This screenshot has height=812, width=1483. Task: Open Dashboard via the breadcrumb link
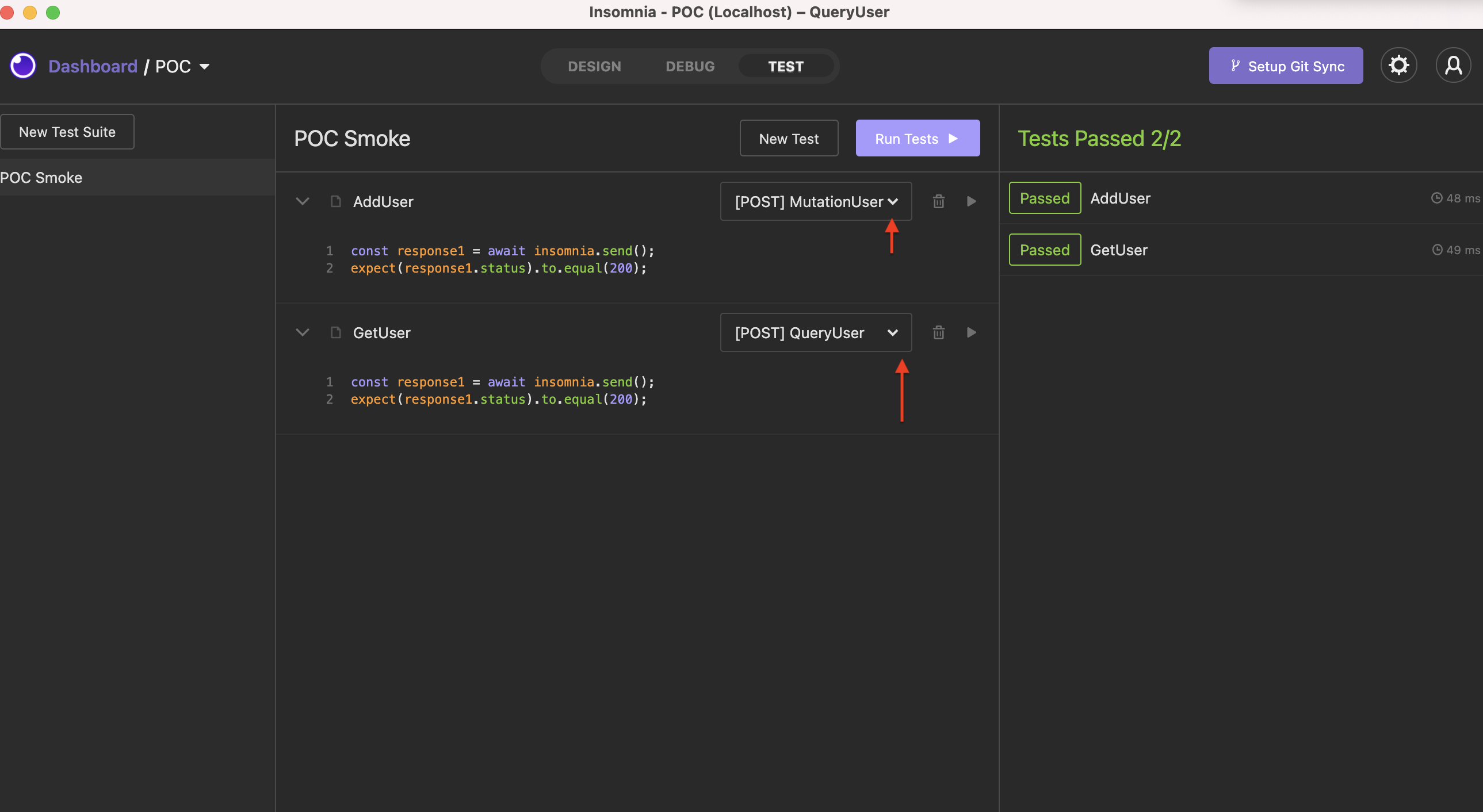coord(93,66)
